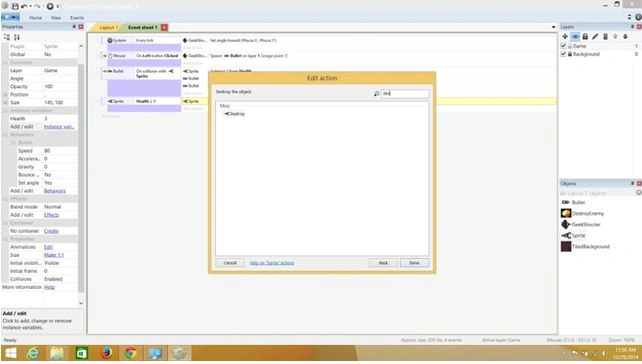The height and width of the screenshot is (364, 642).
Task: Switch to Layout 1 tab
Action: click(x=108, y=27)
